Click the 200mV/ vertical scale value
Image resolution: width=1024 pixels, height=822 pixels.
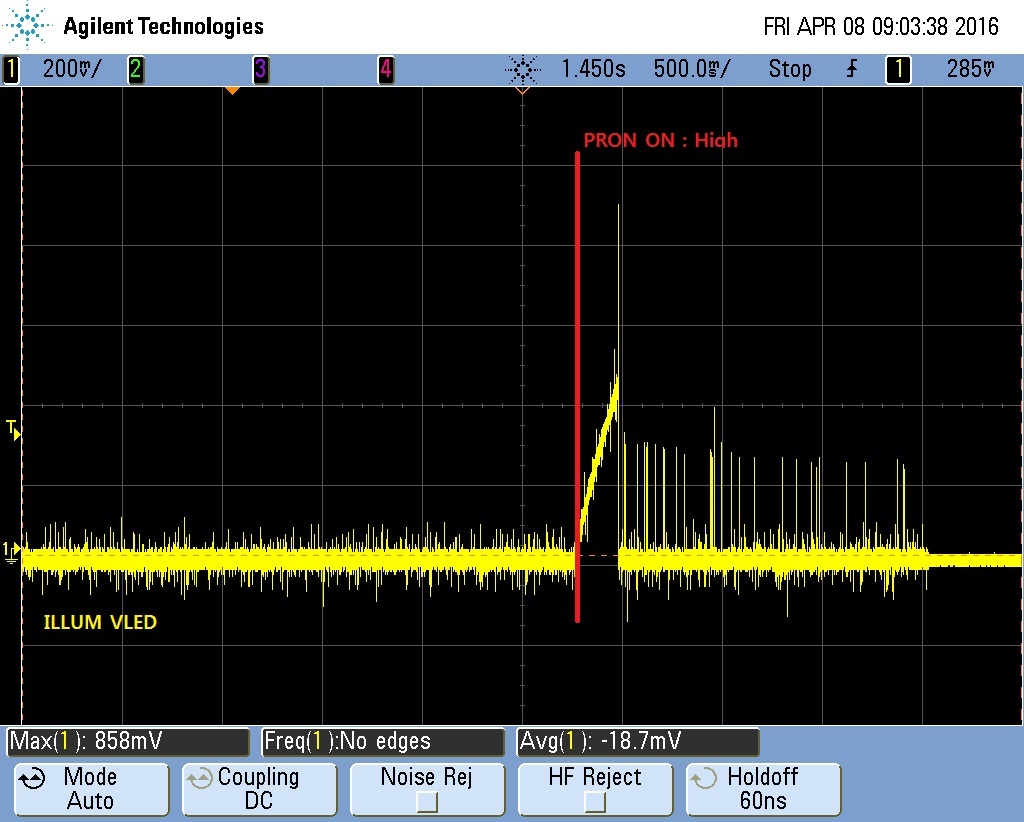[x=72, y=69]
